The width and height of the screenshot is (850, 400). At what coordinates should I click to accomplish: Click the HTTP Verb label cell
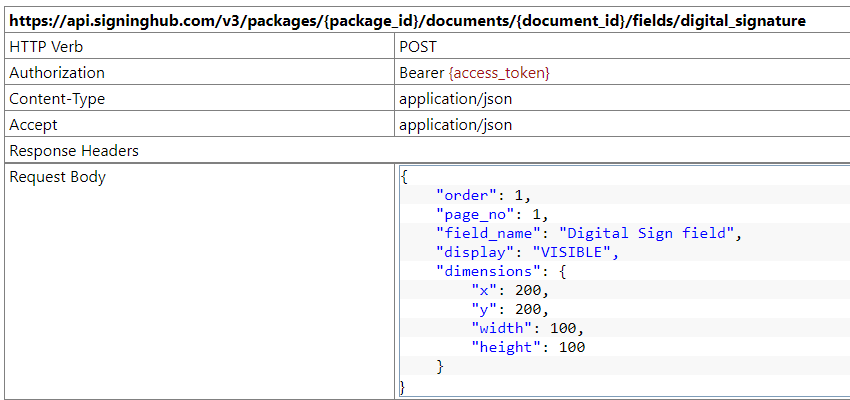[48, 47]
